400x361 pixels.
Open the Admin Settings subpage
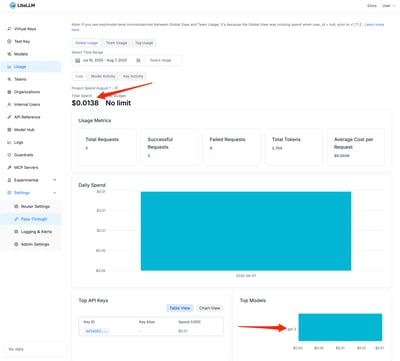coord(31,244)
